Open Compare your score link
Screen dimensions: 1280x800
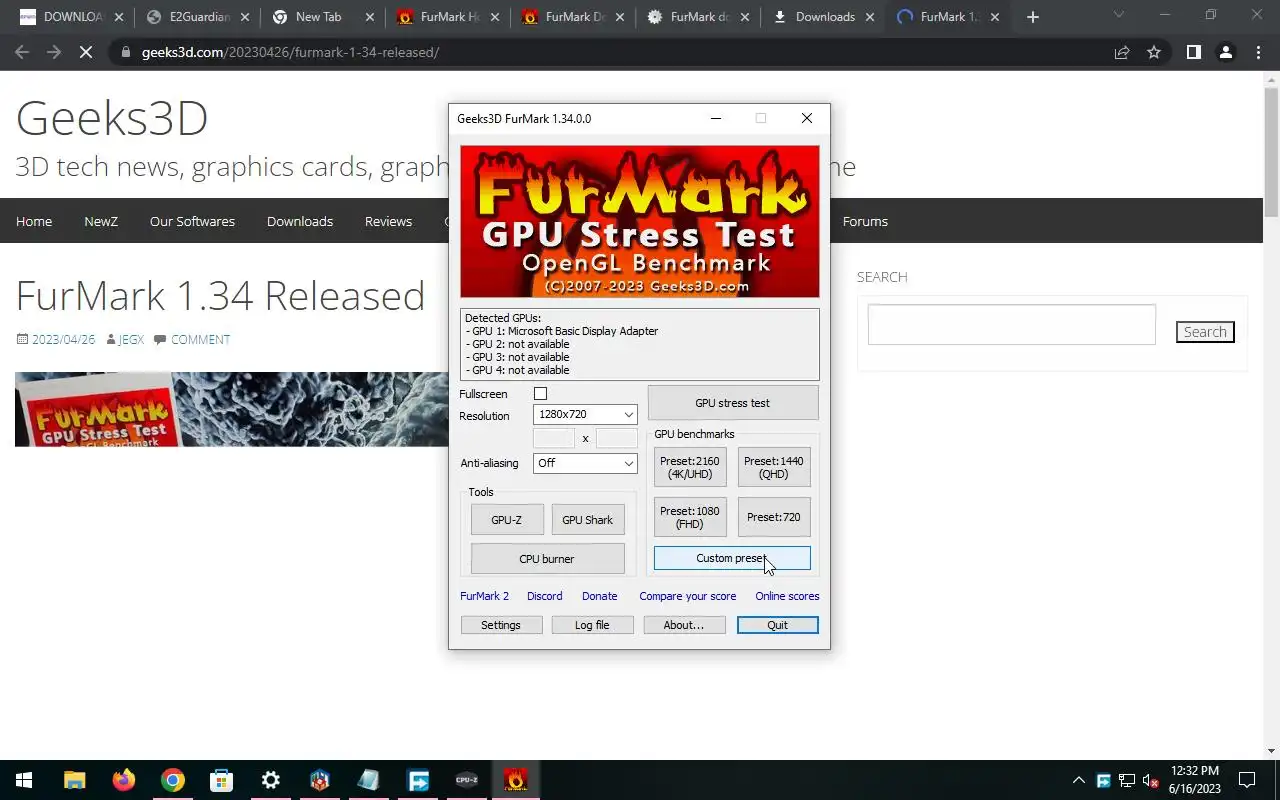point(688,596)
